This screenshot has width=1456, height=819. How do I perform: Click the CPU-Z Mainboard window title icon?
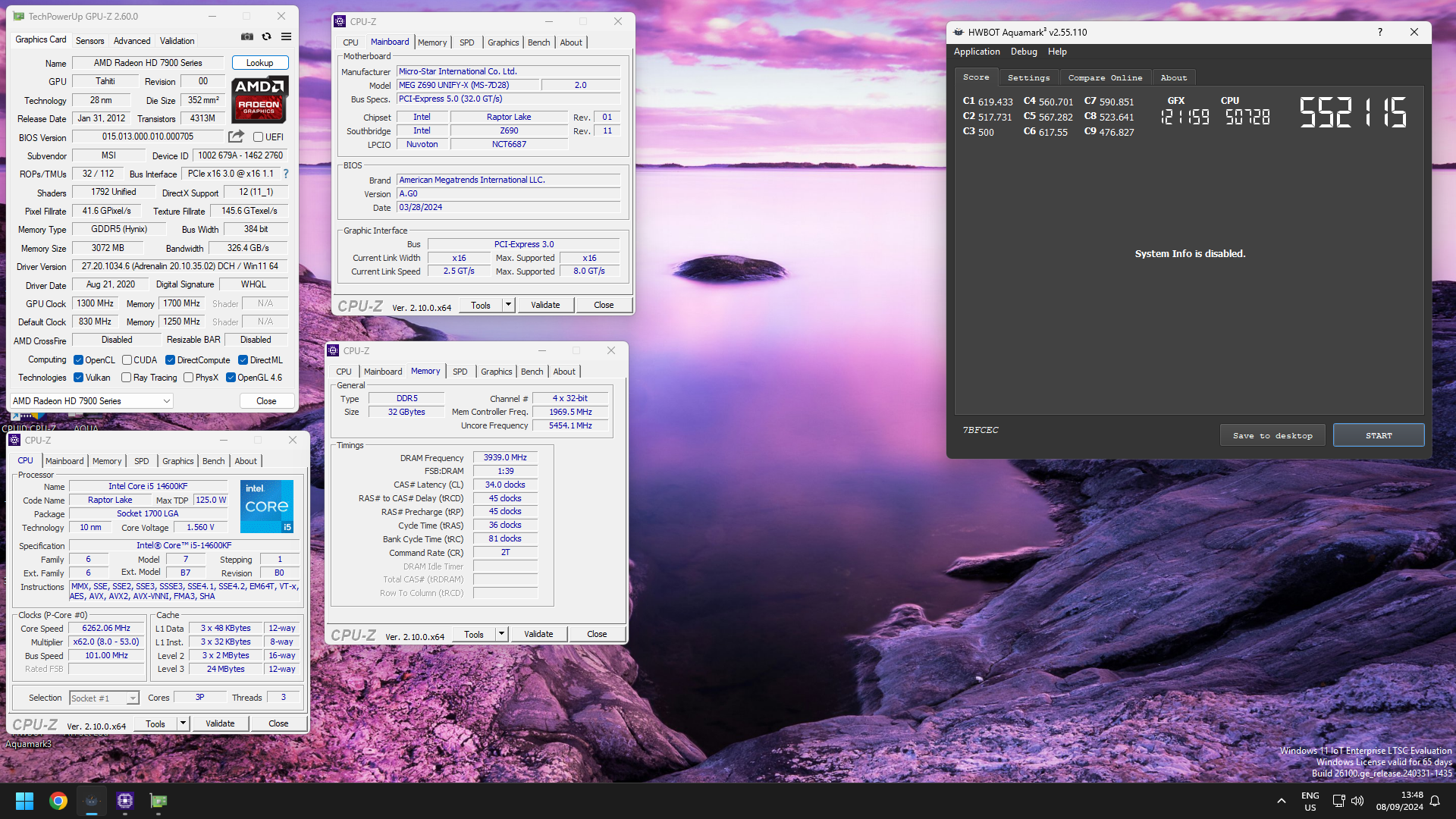pos(340,22)
